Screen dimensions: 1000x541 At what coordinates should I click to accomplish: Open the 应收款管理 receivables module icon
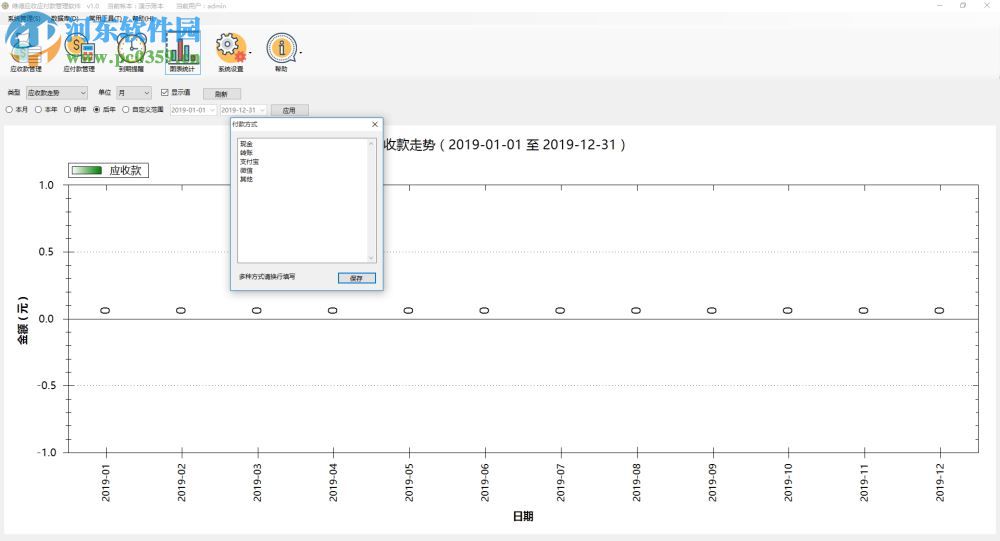point(26,50)
